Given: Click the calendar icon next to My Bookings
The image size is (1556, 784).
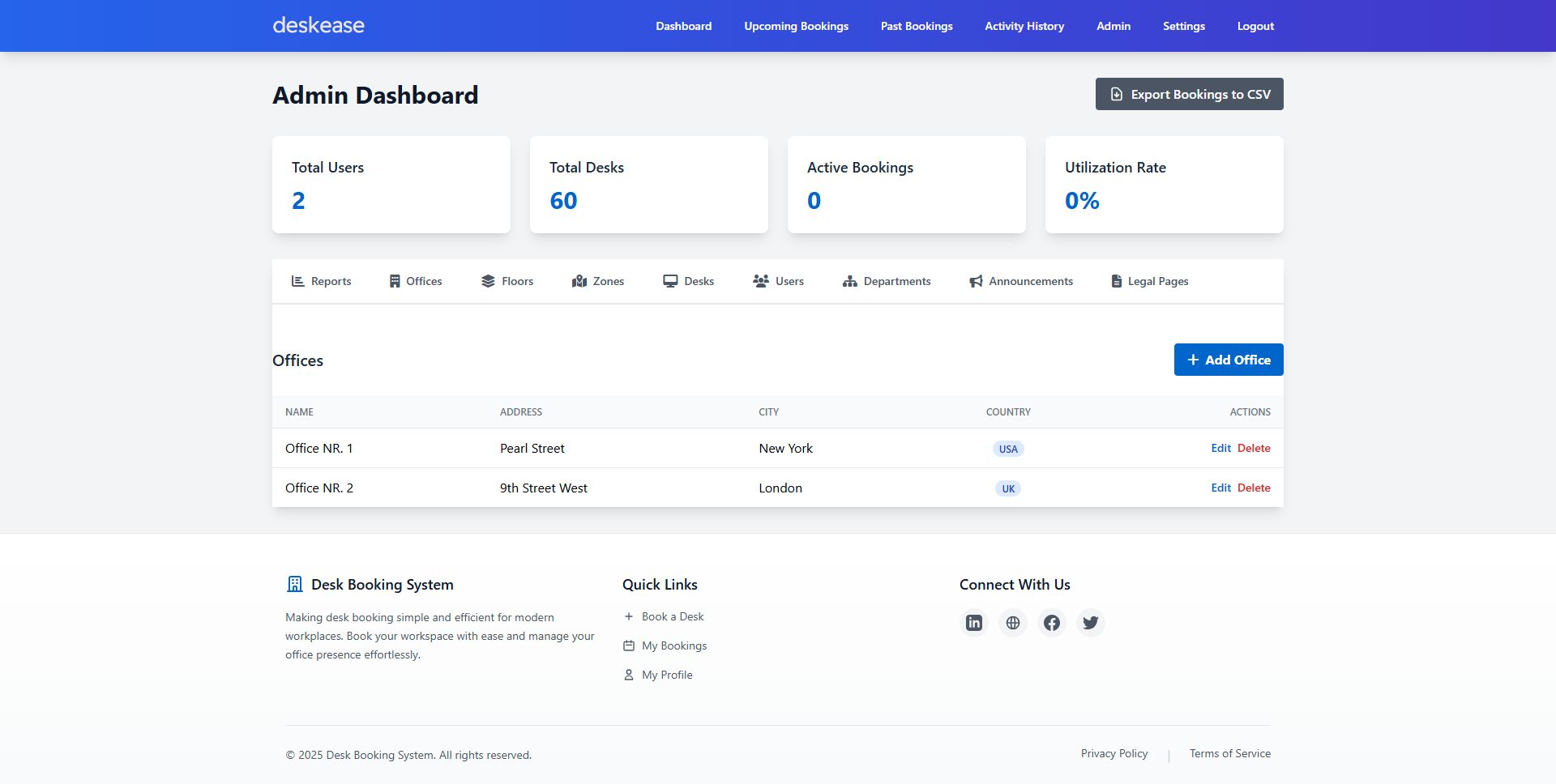Looking at the screenshot, I should [x=628, y=646].
